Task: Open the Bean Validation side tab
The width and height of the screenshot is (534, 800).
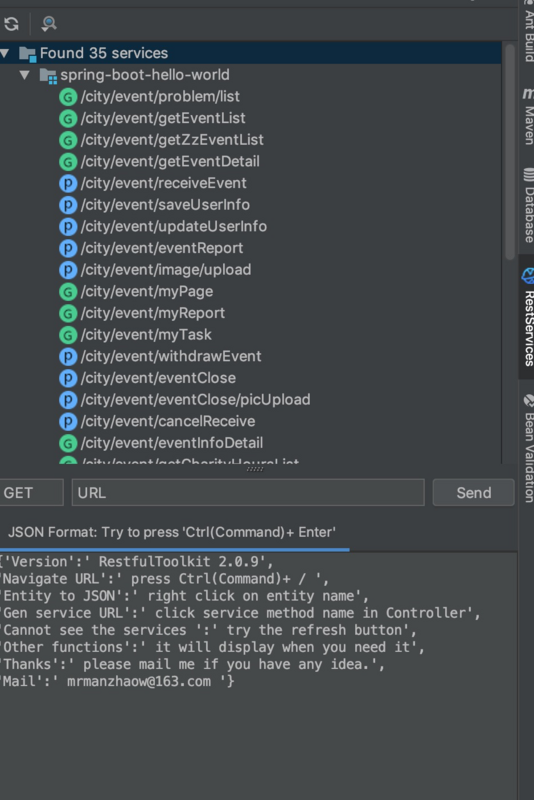Action: tap(529, 448)
